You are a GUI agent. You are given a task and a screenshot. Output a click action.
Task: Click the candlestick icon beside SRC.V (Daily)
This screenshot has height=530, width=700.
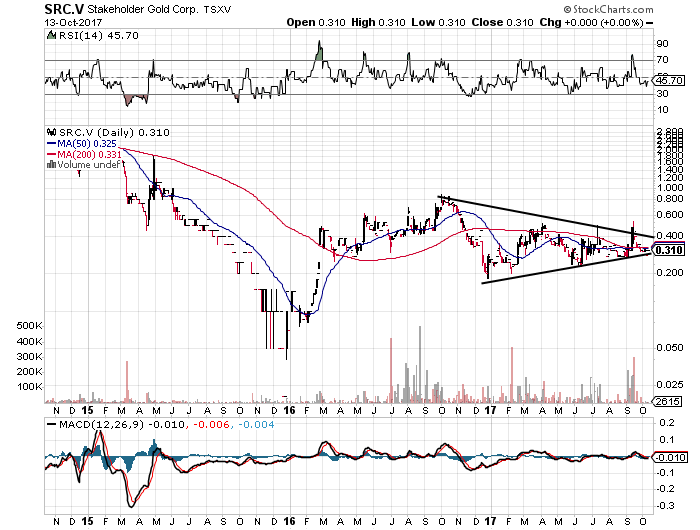[52, 132]
